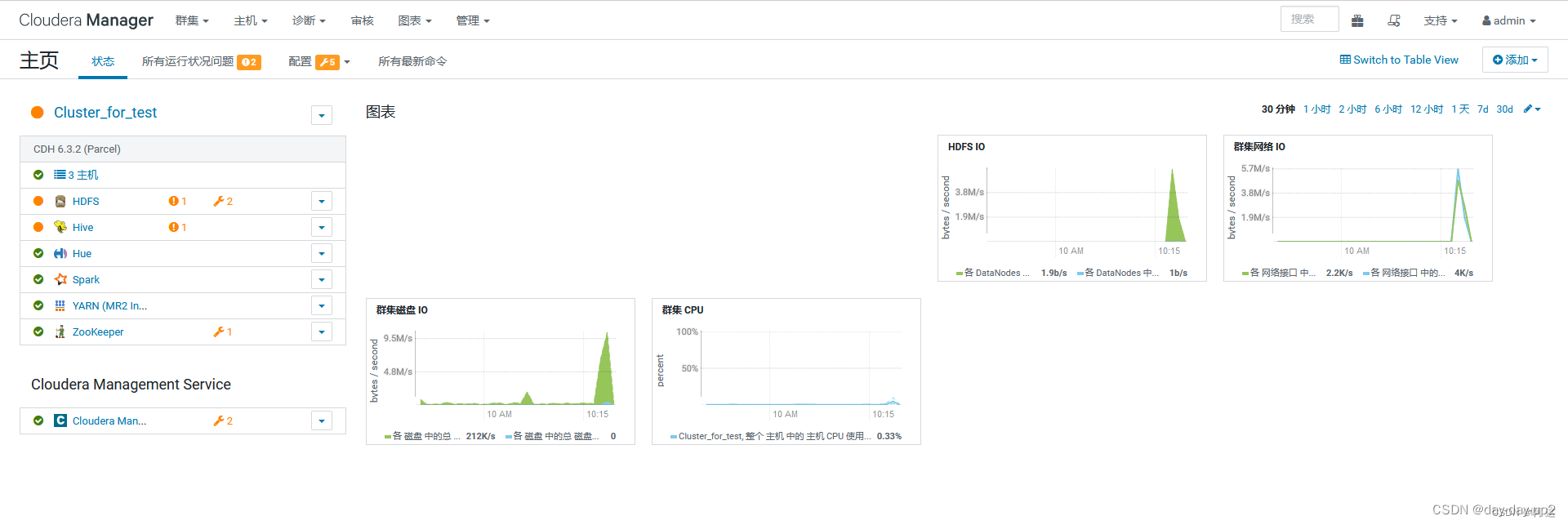The height and width of the screenshot is (525, 1568).
Task: Click the Cloudera Manager logo
Action: pyautogui.click(x=86, y=20)
